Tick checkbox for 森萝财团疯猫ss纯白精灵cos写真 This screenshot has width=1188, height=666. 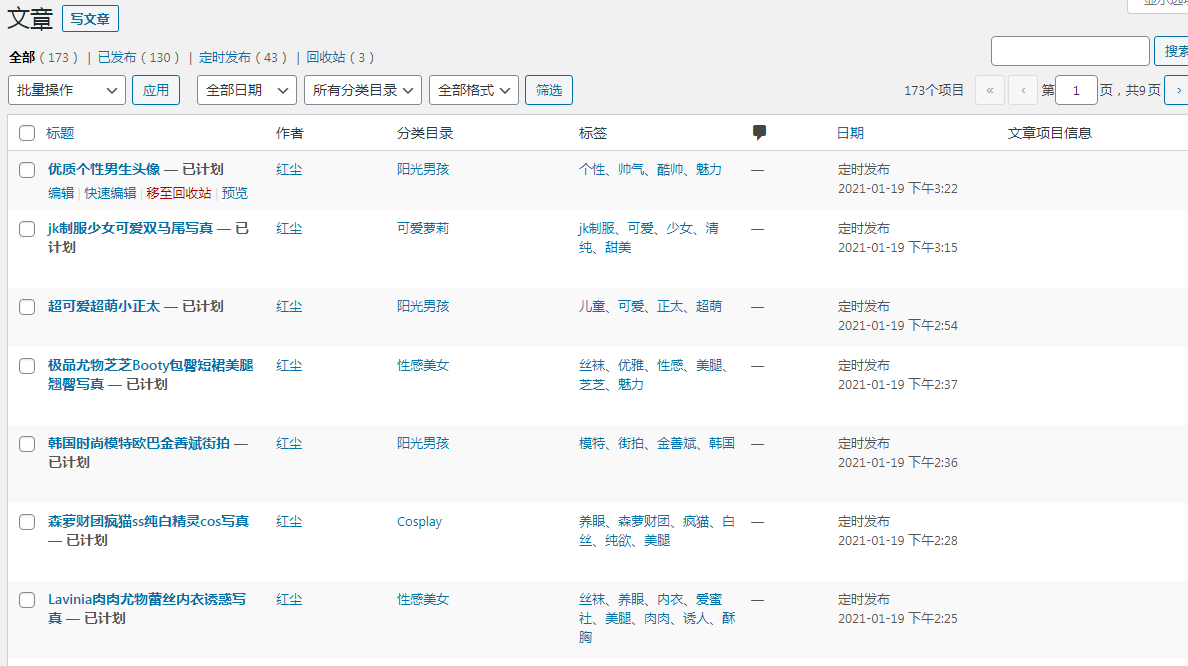[x=27, y=522]
